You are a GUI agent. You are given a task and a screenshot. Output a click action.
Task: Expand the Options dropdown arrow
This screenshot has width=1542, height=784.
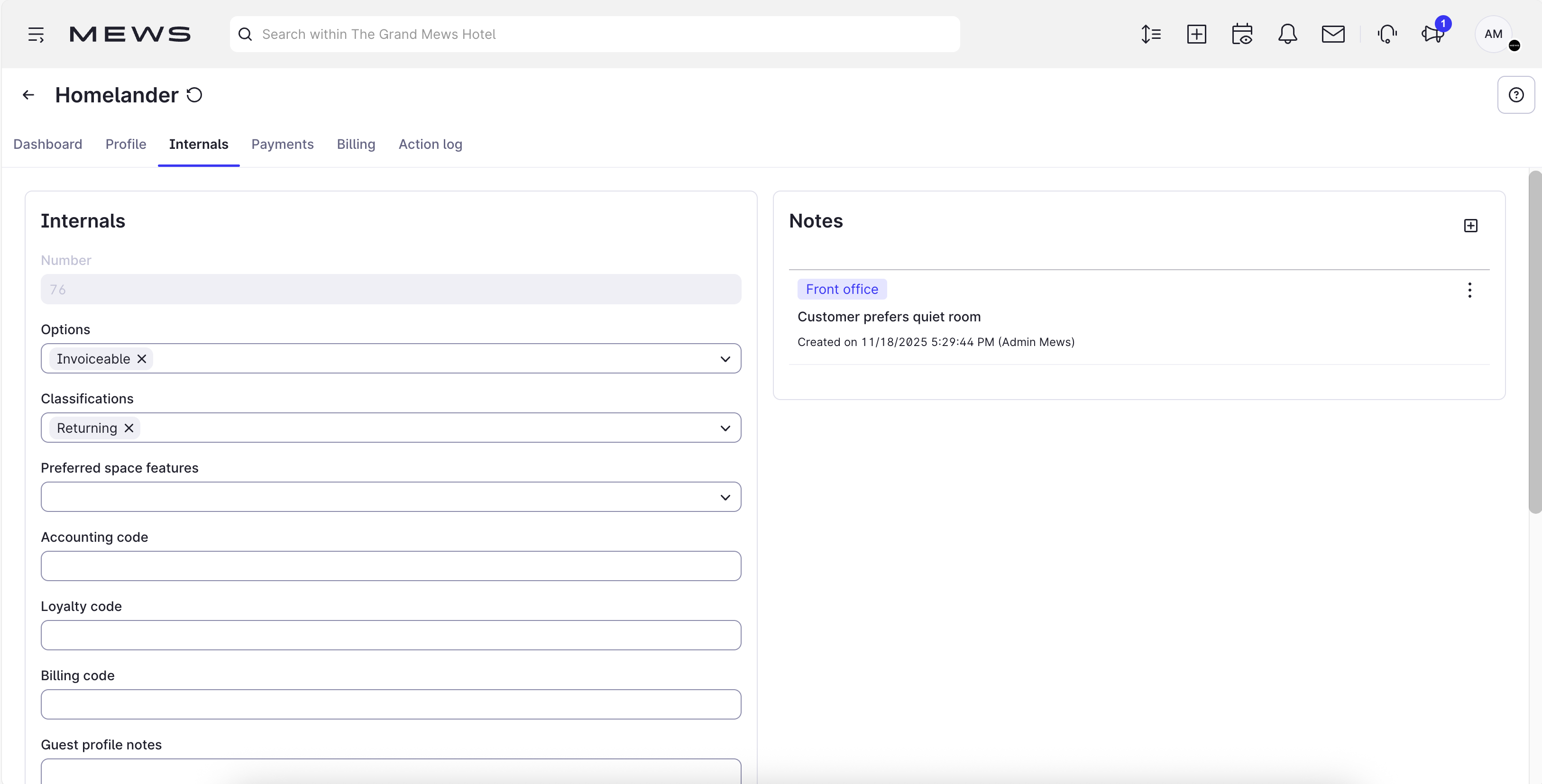pyautogui.click(x=725, y=359)
